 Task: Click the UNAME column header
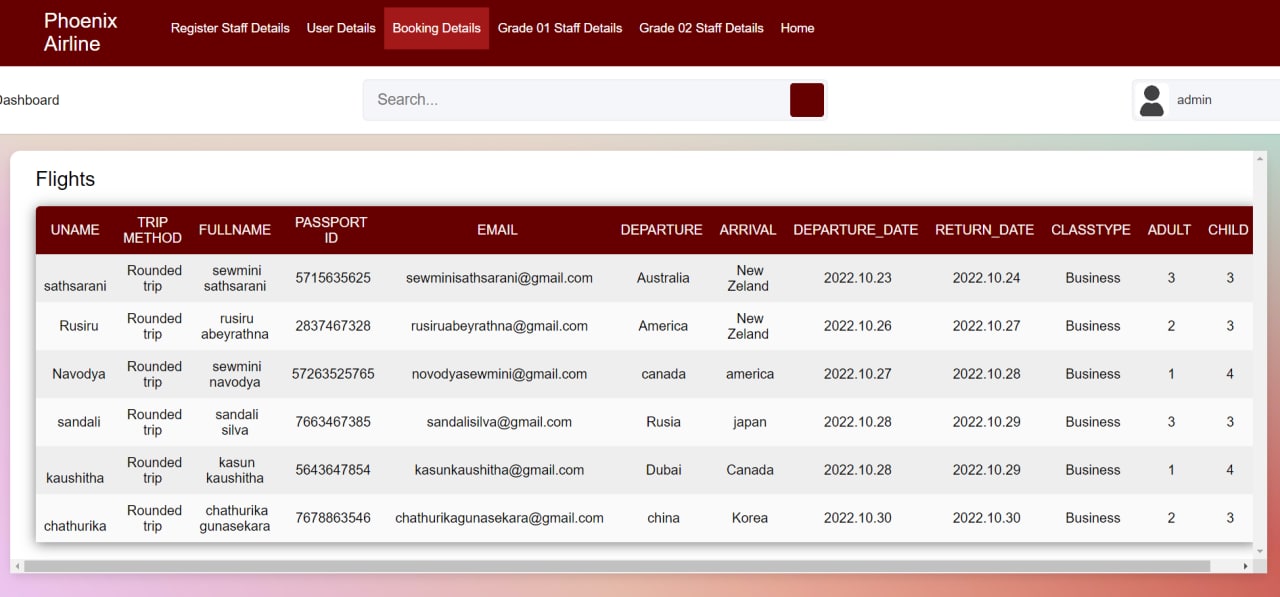75,230
